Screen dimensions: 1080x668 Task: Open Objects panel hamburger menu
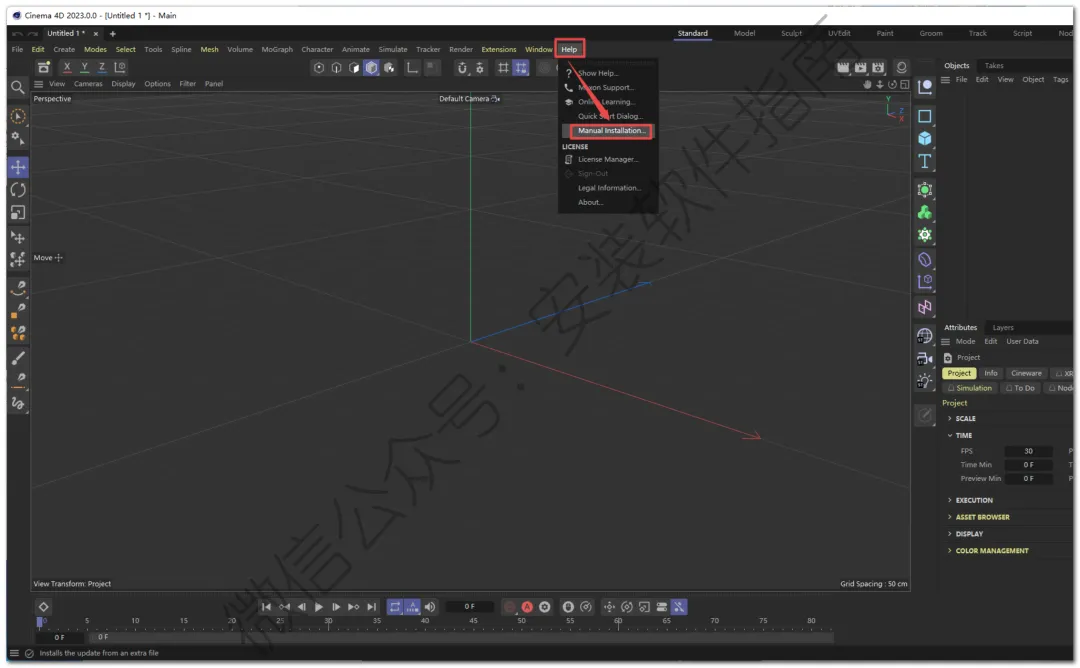[946, 80]
